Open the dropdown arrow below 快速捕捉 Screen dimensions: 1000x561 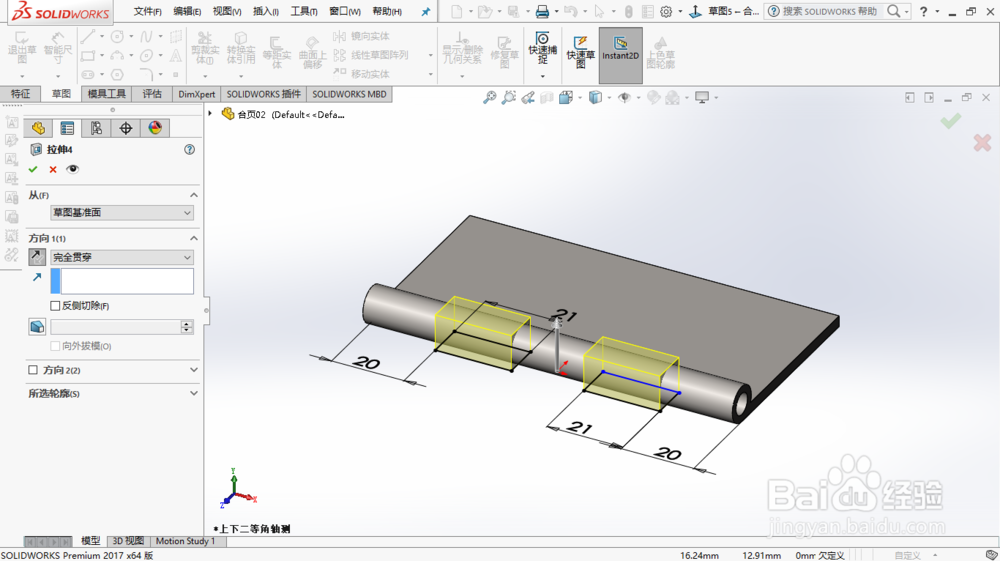click(x=543, y=76)
